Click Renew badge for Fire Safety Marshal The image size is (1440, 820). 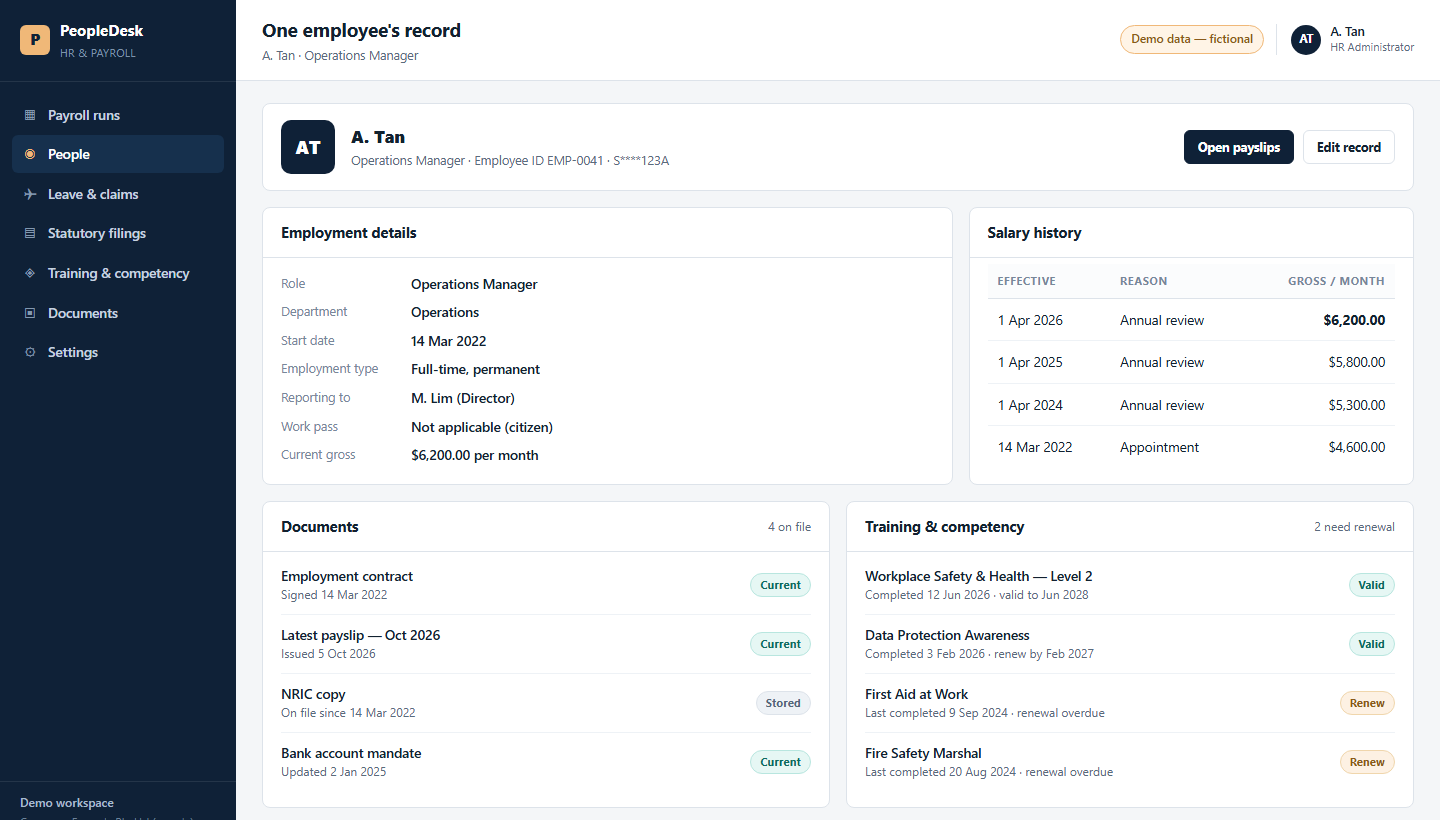(x=1367, y=762)
